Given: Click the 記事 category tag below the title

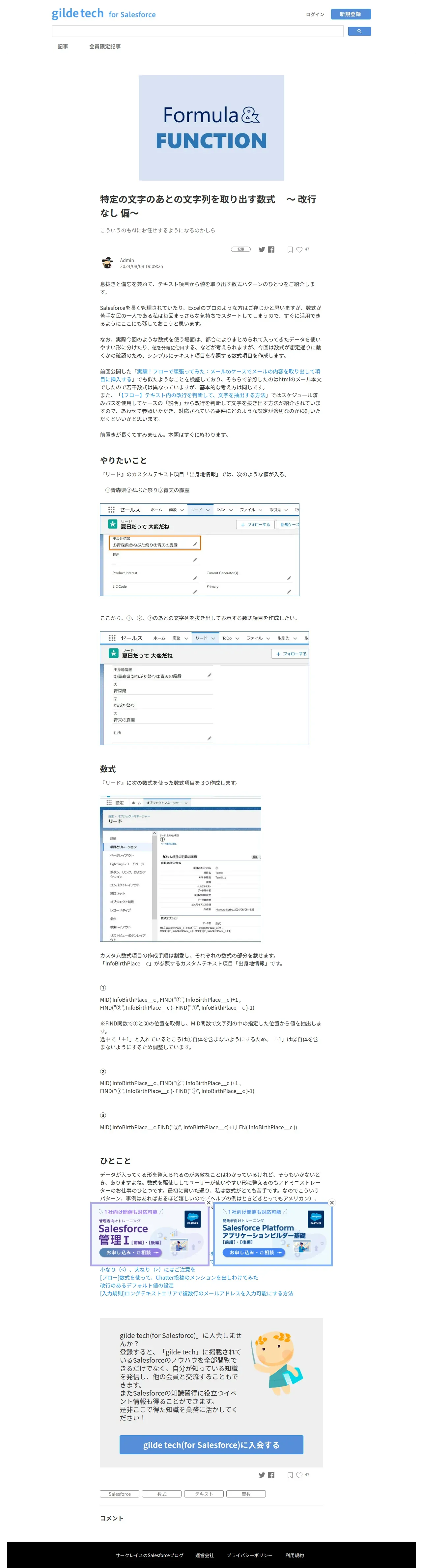Looking at the screenshot, I should pos(240,249).
